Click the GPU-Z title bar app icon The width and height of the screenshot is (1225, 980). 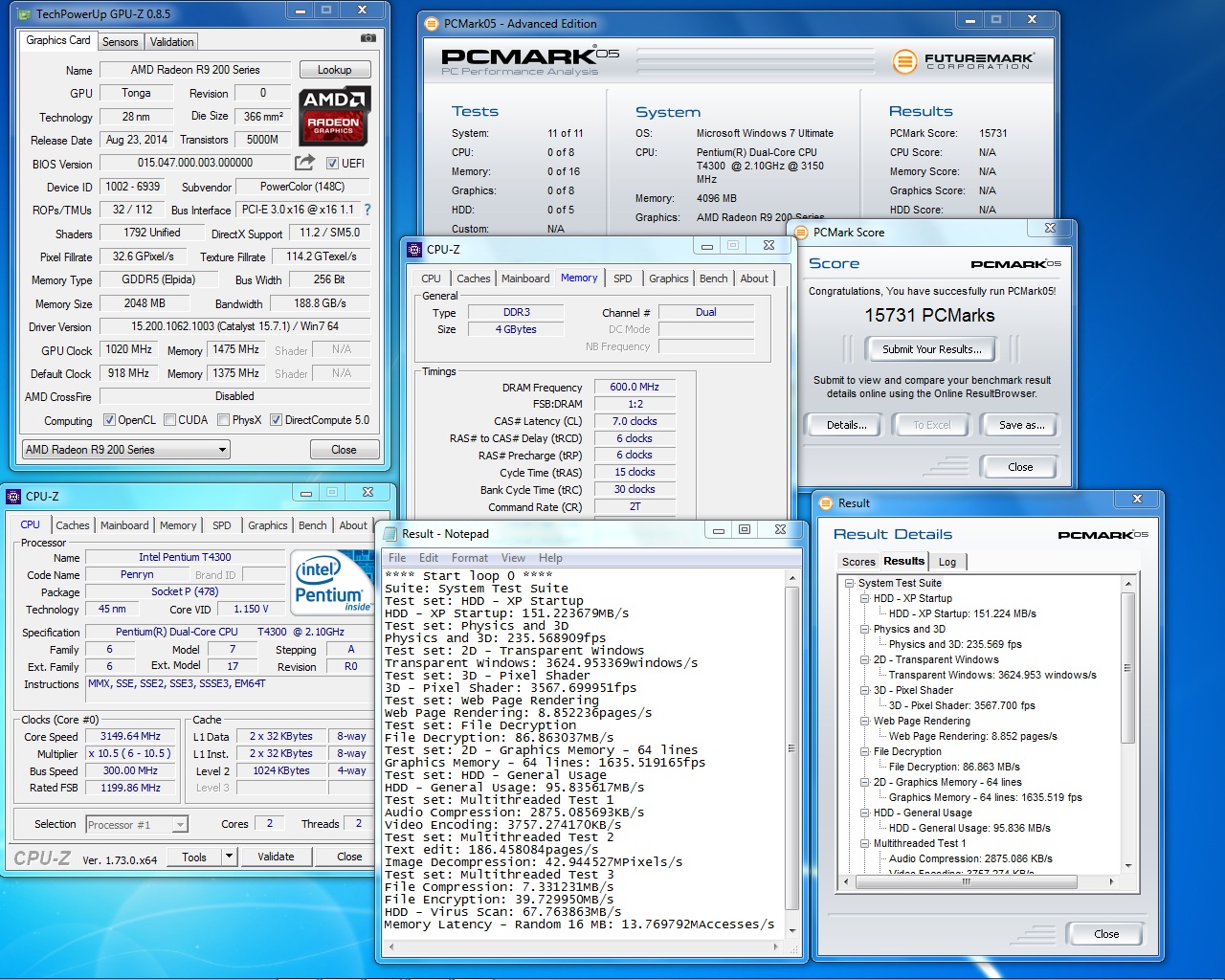[x=22, y=13]
